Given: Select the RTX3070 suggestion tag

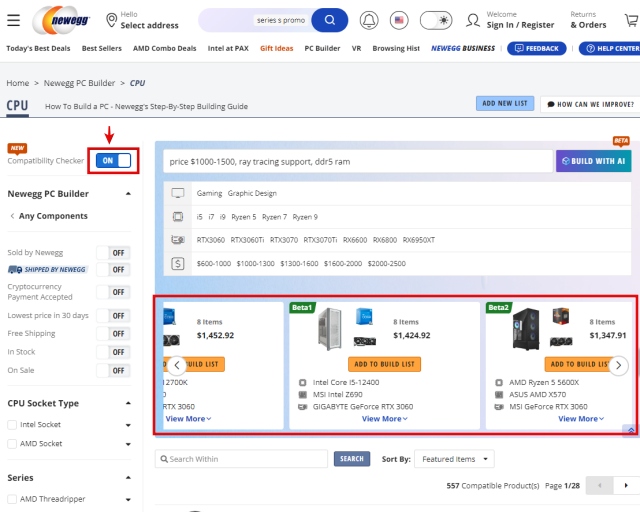Looking at the screenshot, I should click(284, 240).
